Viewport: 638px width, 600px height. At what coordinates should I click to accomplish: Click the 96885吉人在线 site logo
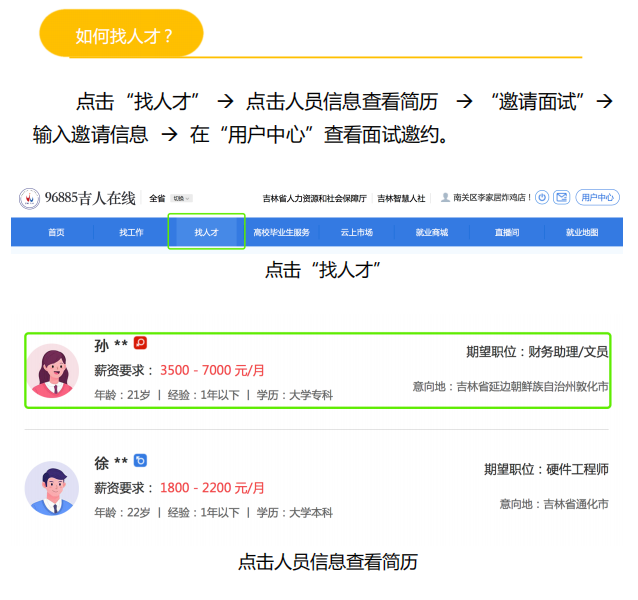point(77,198)
